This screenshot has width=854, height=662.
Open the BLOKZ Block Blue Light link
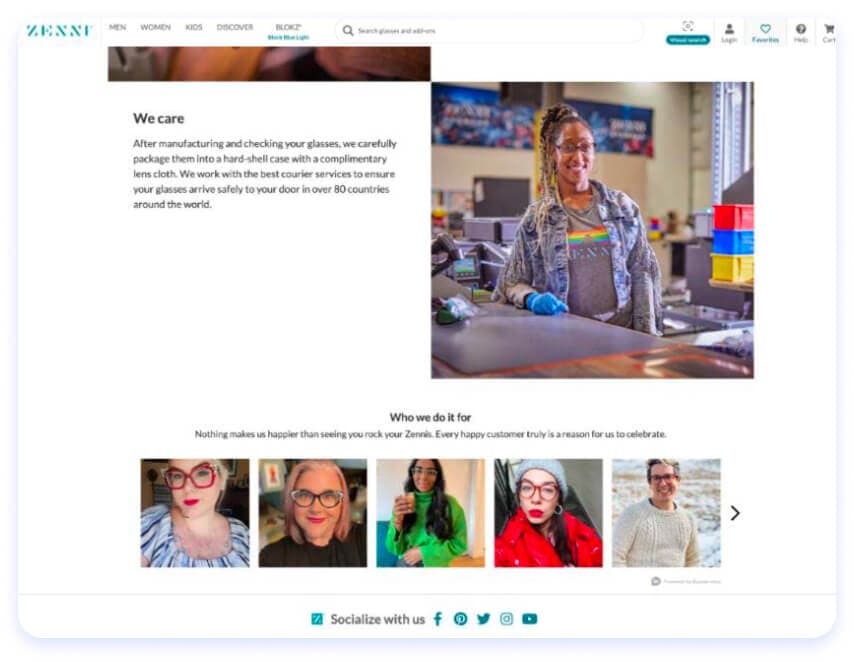(288, 32)
